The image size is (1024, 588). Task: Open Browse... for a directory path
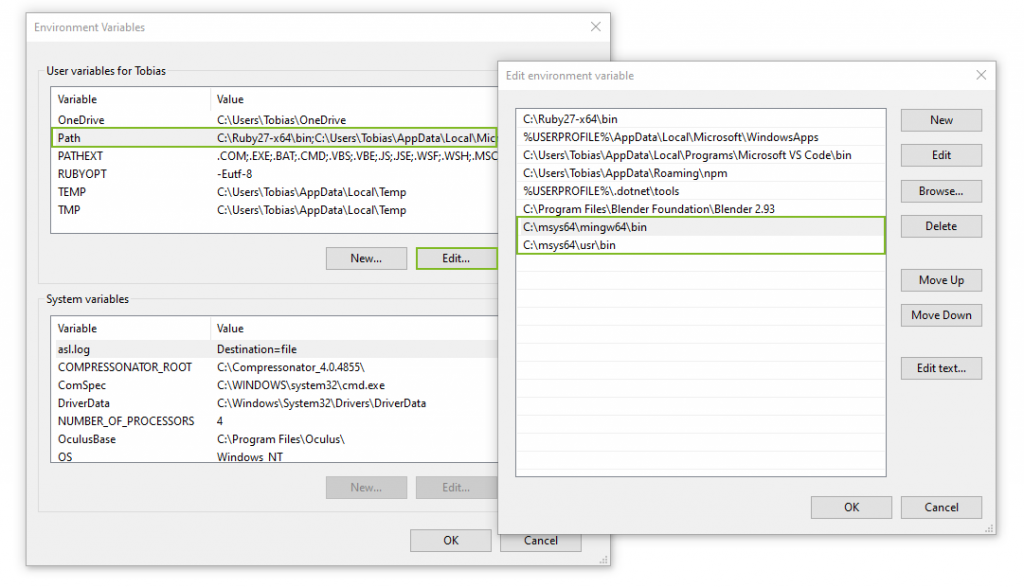pyautogui.click(x=940, y=191)
